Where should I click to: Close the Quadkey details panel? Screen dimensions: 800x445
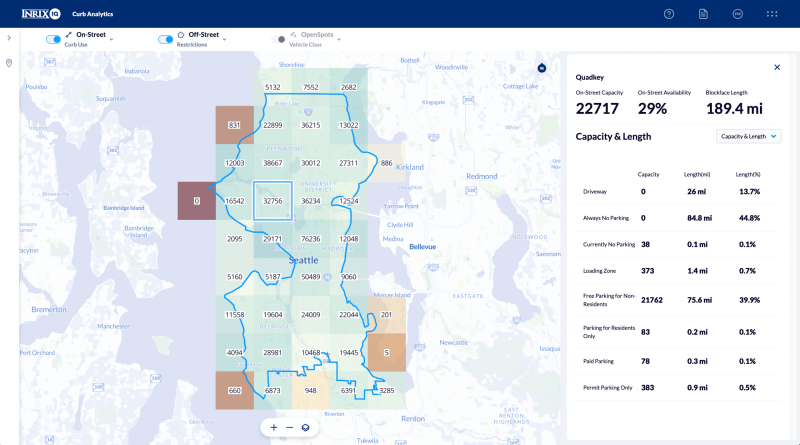click(x=777, y=67)
